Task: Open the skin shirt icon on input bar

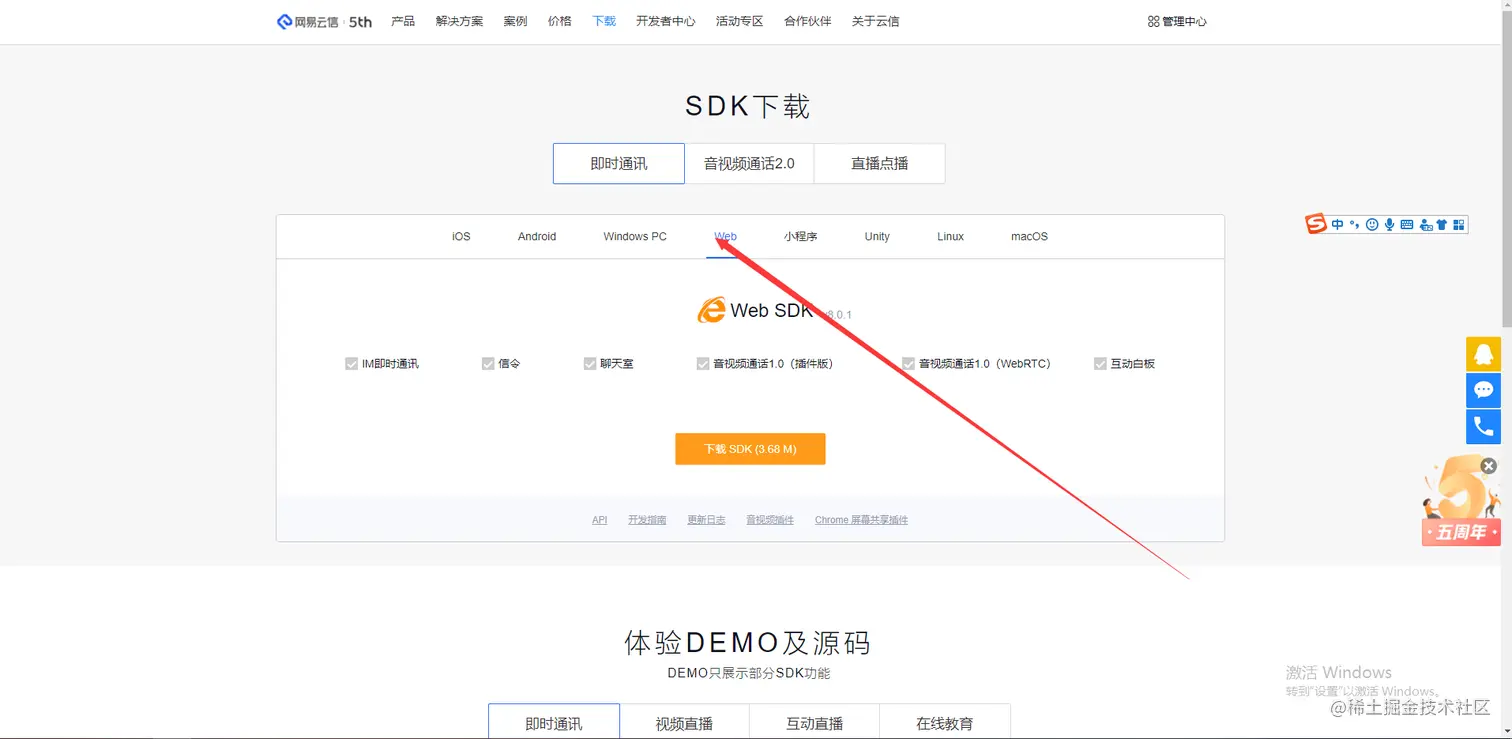Action: pos(1441,225)
